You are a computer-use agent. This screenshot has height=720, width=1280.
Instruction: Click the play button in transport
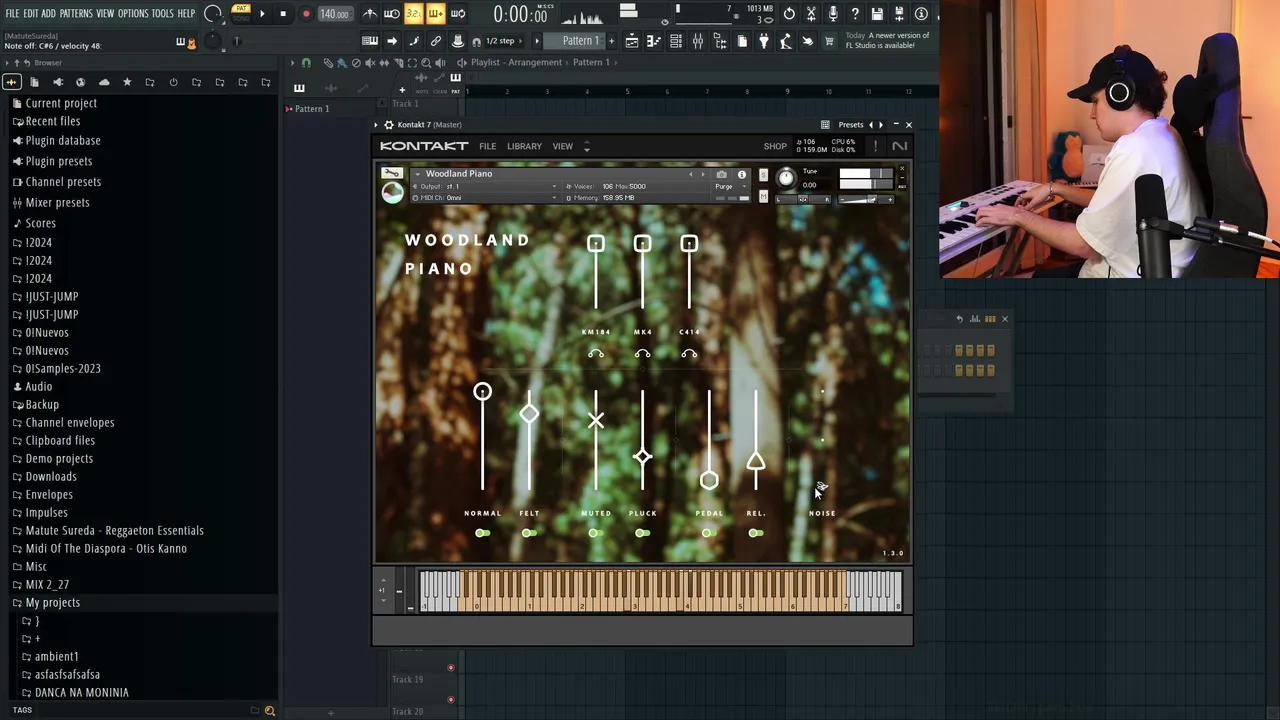click(x=262, y=14)
